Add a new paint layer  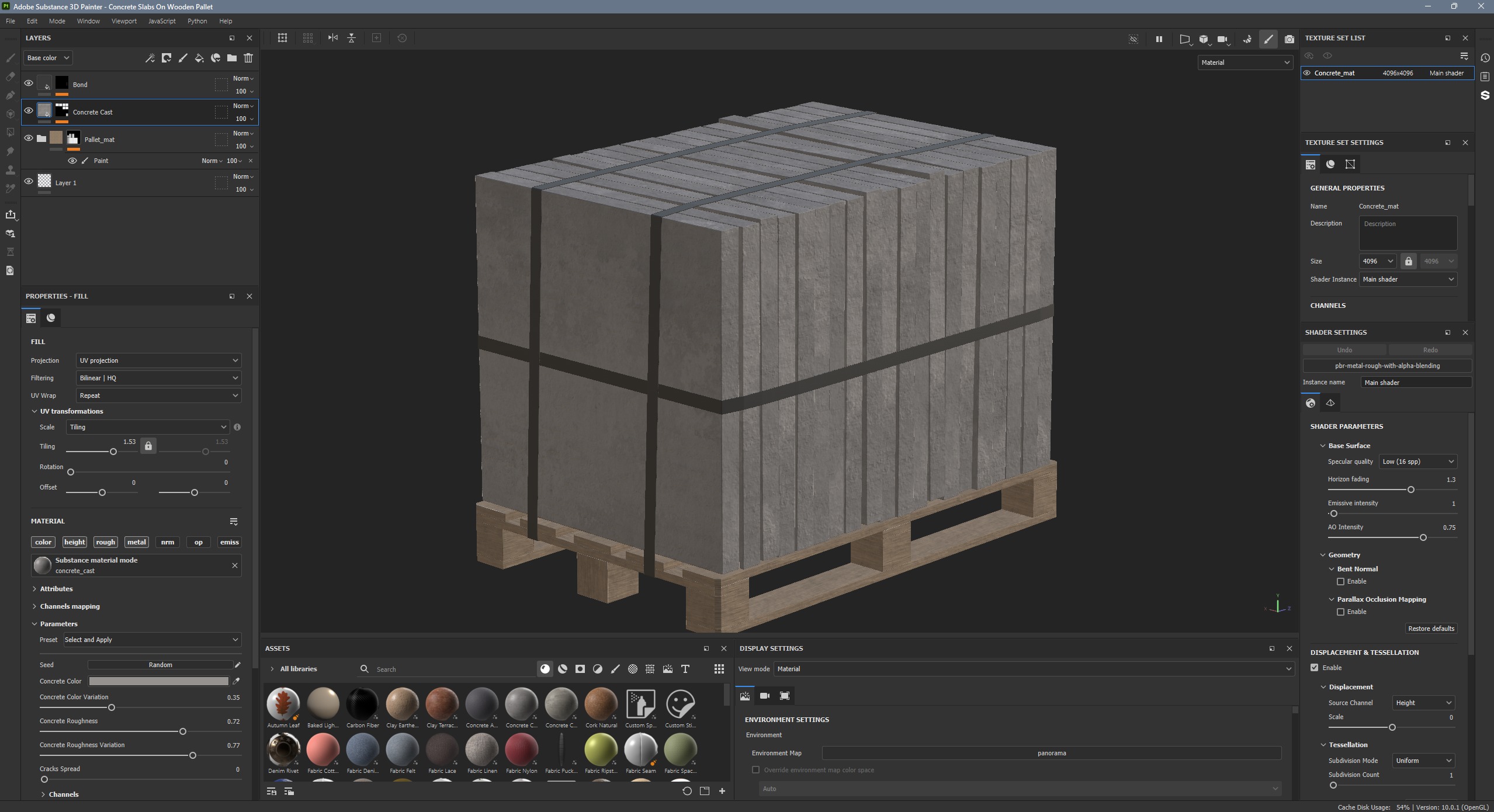point(183,58)
